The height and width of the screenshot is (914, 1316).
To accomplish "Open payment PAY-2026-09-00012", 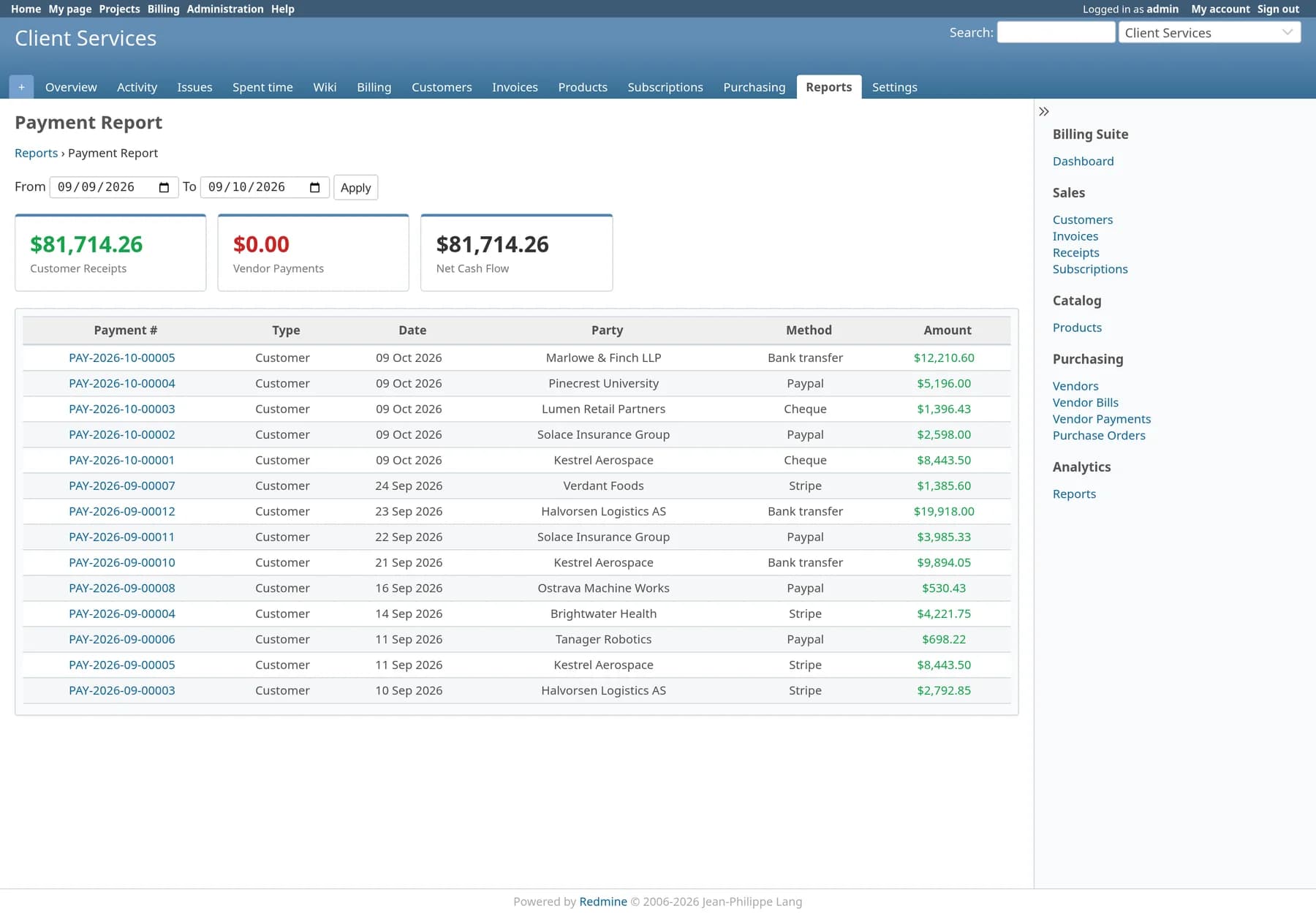I will 121,511.
